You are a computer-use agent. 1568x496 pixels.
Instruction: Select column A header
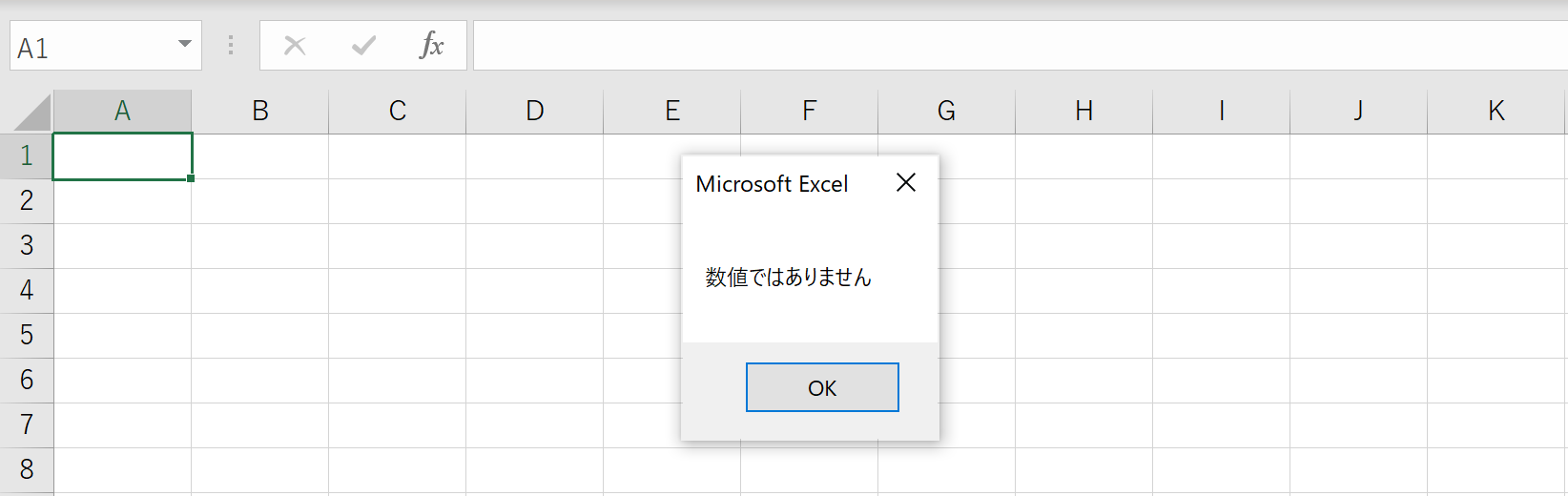pyautogui.click(x=122, y=112)
